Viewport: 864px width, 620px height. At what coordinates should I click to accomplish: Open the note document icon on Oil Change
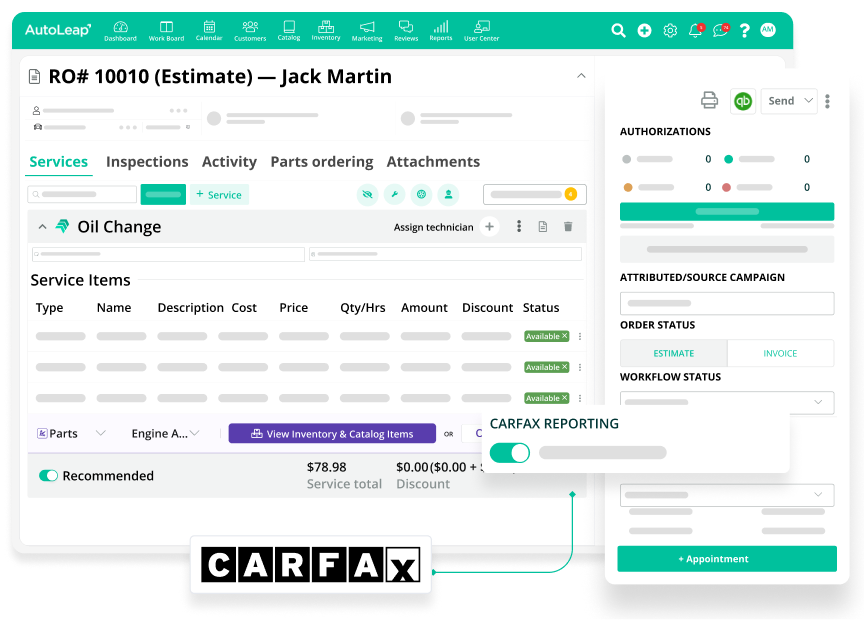(543, 227)
